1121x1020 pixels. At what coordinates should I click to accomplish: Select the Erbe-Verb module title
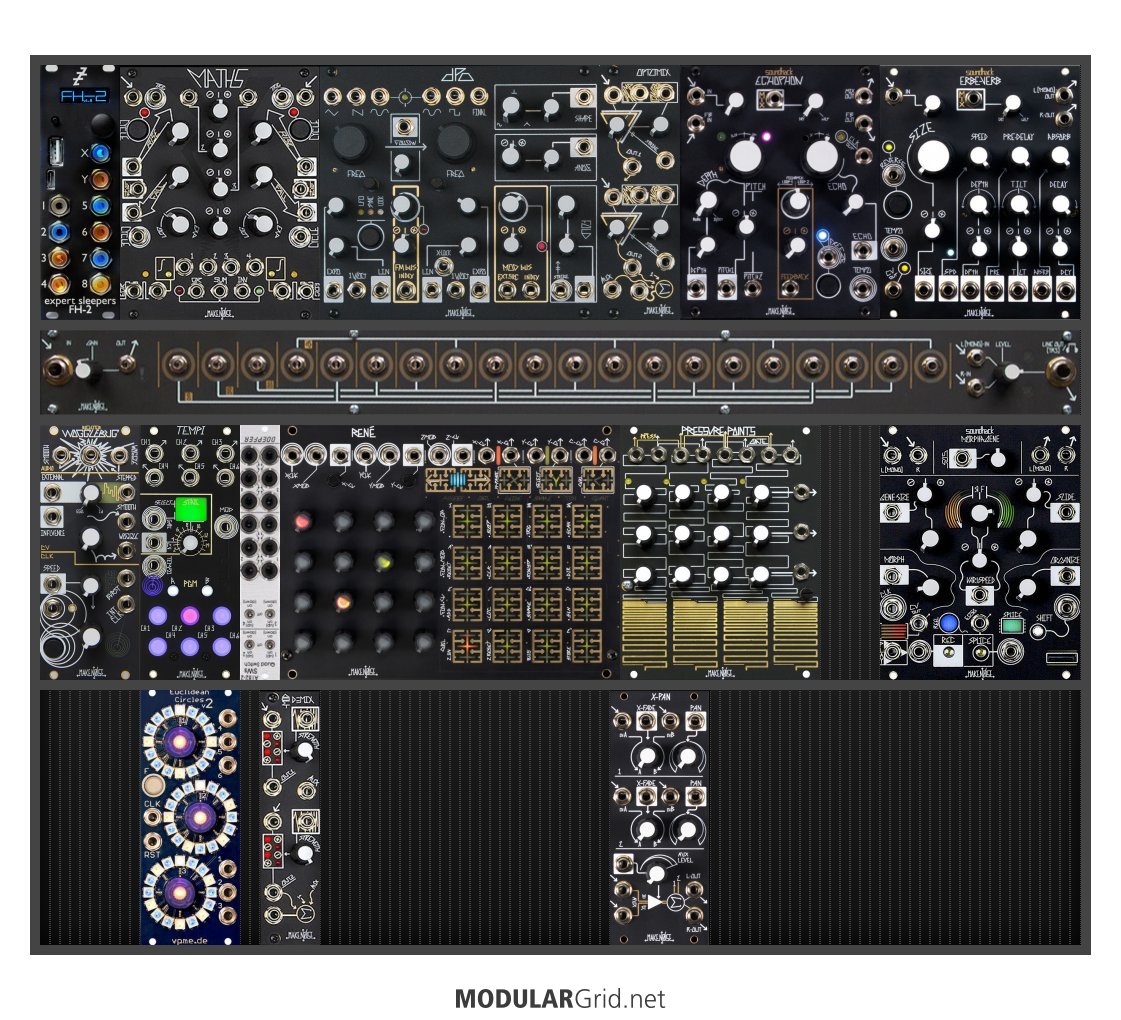coord(979,81)
